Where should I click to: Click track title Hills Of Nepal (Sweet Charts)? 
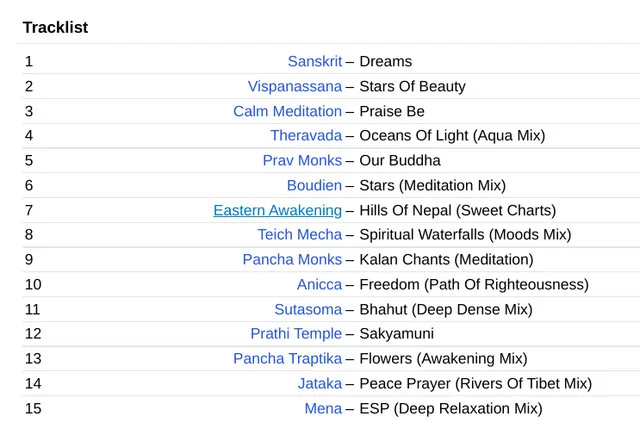(457, 210)
